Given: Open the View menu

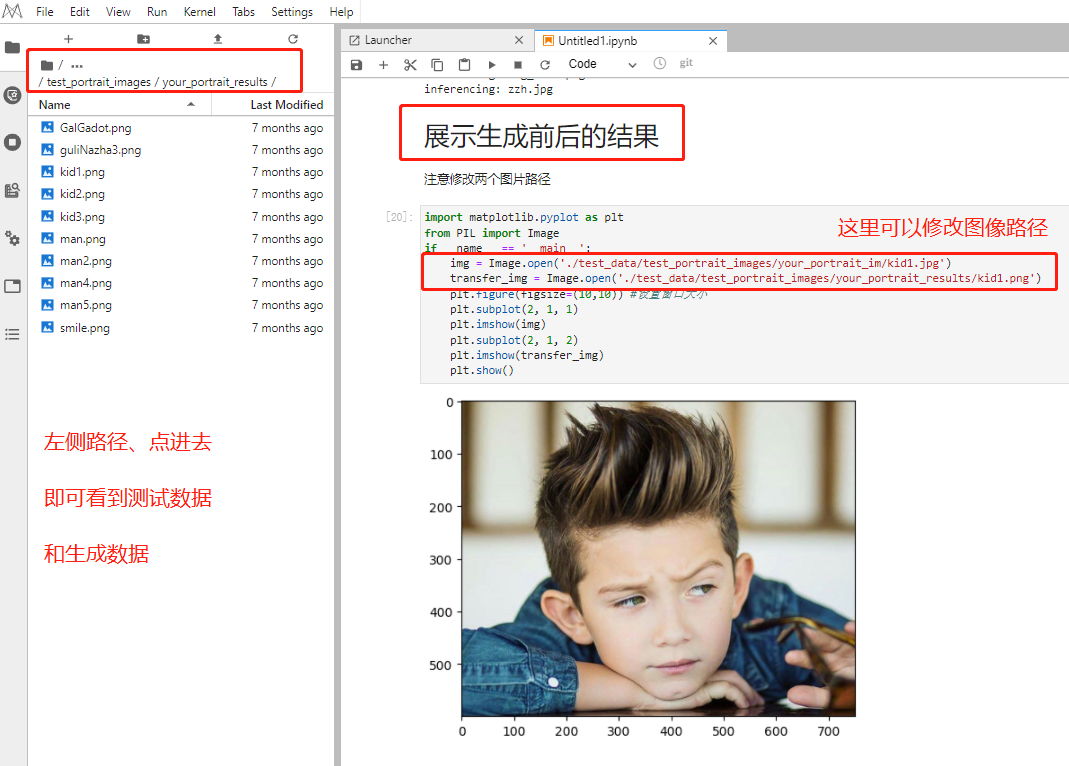Looking at the screenshot, I should tap(118, 12).
